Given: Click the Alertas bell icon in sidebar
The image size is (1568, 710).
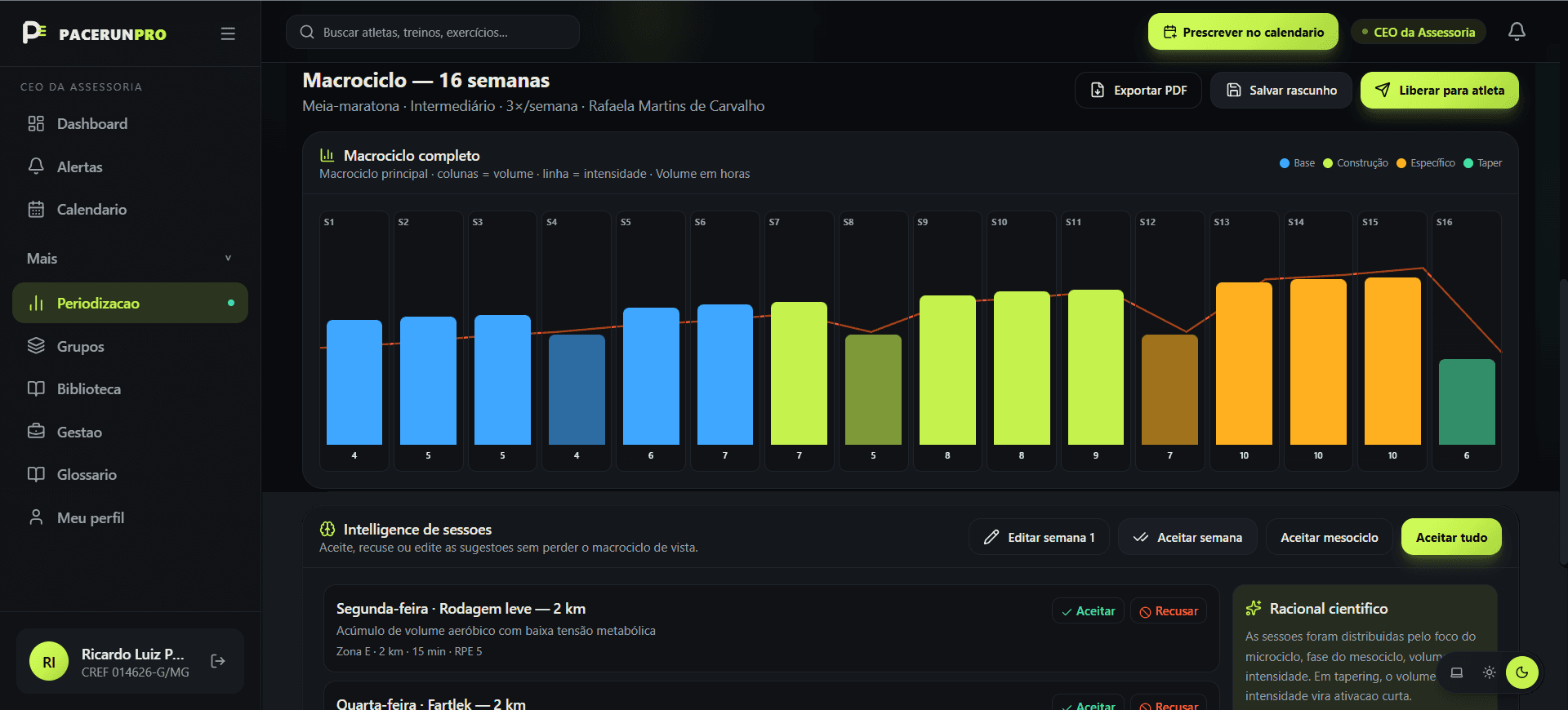Looking at the screenshot, I should 36,166.
